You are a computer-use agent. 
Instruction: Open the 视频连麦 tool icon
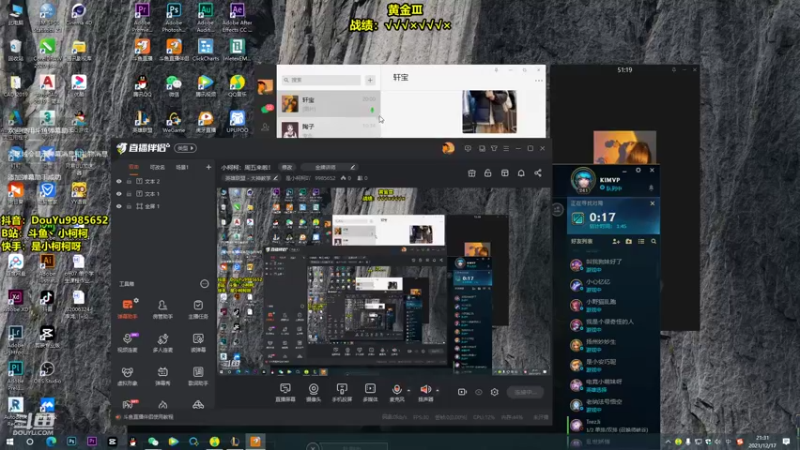coord(128,342)
